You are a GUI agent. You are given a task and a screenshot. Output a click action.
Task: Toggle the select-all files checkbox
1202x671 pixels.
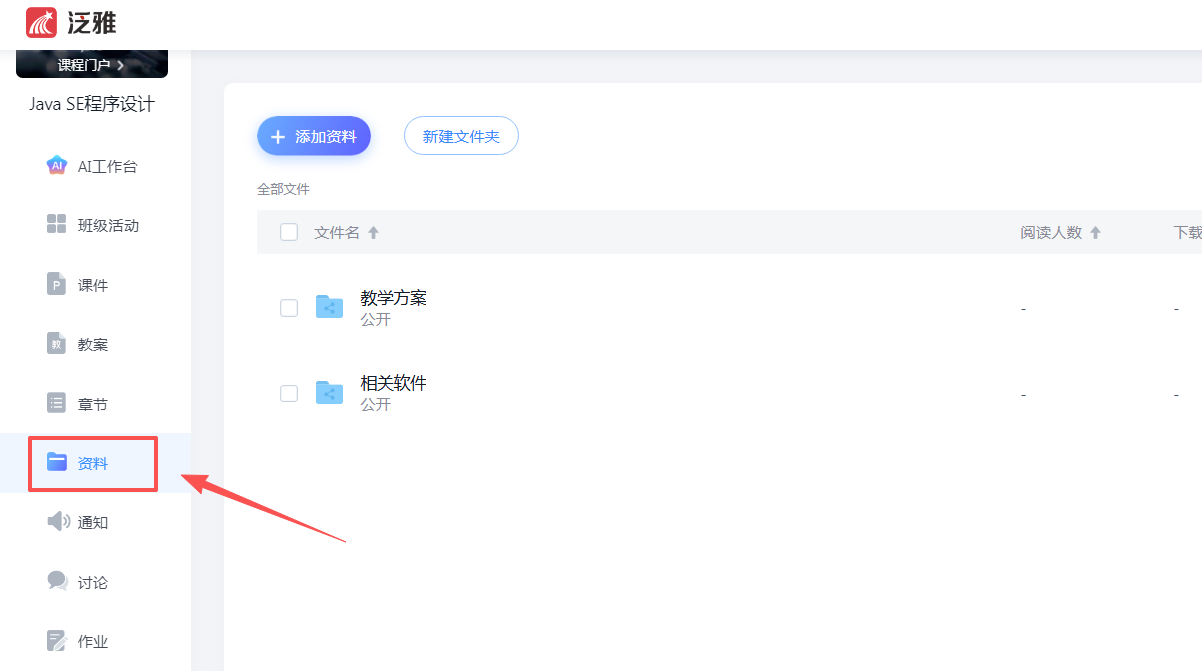click(289, 232)
